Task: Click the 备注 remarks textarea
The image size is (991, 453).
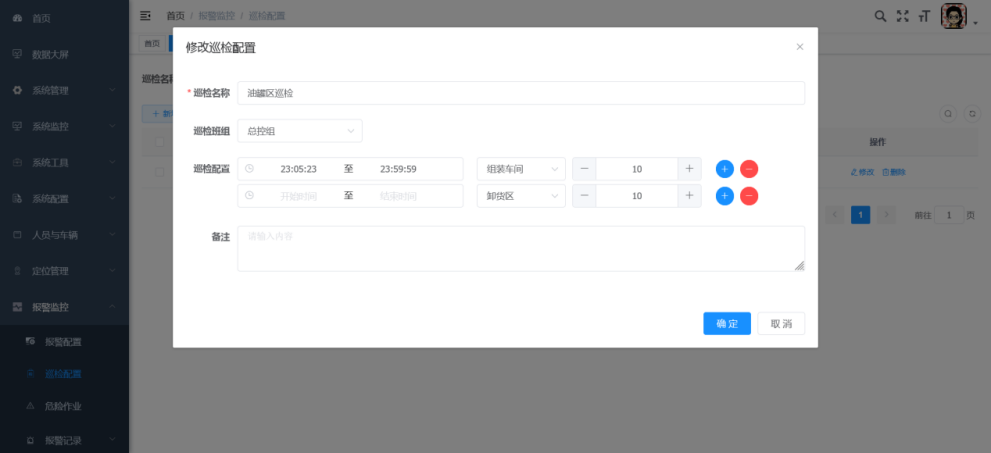Action: (520, 248)
